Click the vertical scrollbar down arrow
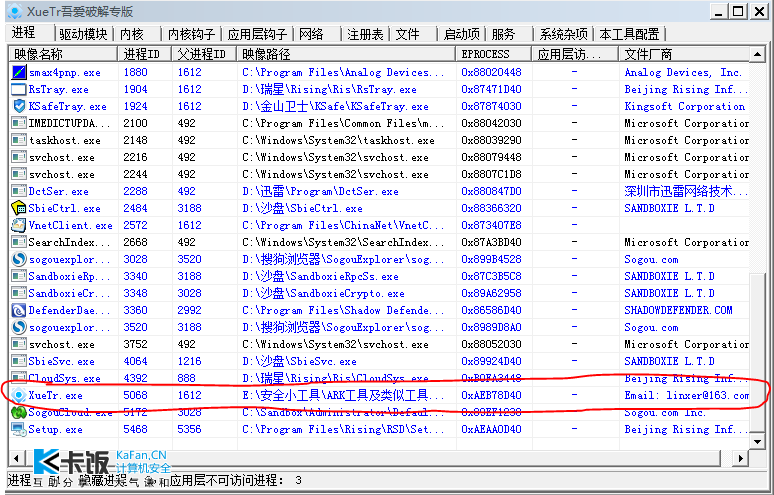Screen dimensions: 774x495 tap(757, 441)
